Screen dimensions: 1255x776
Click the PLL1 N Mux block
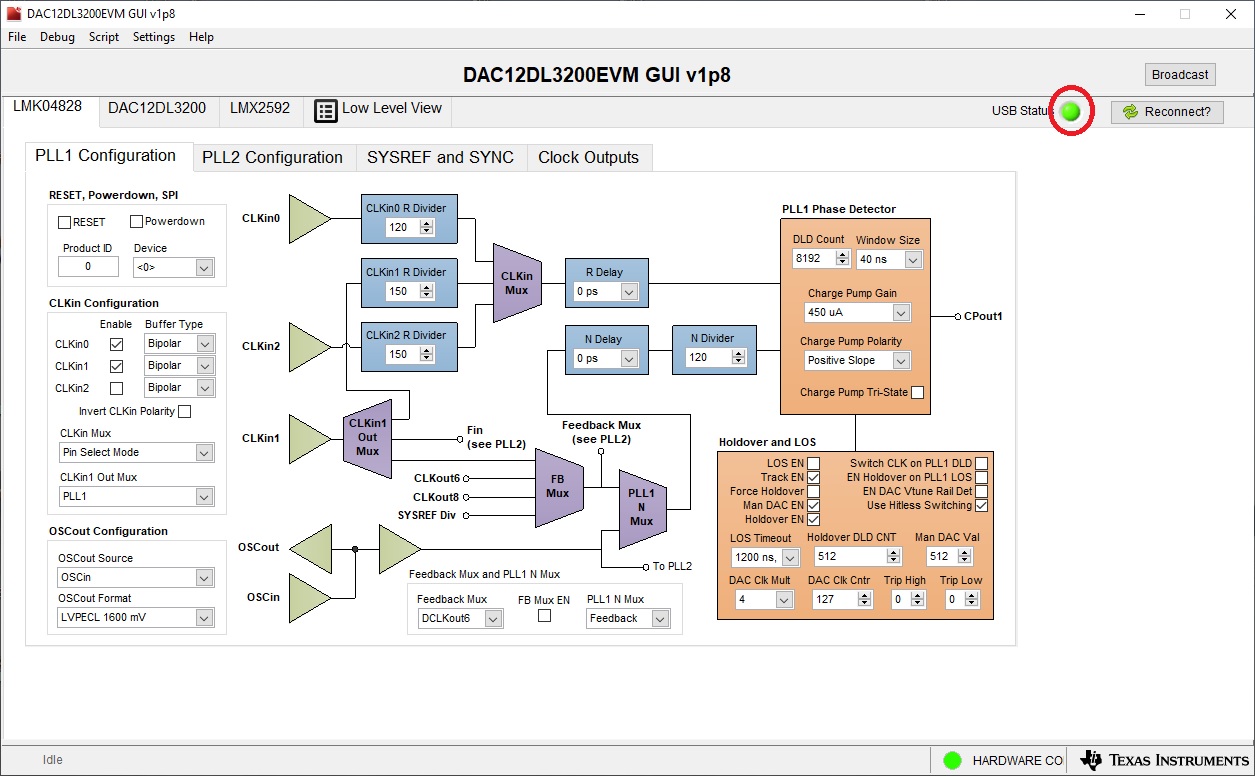pos(641,508)
